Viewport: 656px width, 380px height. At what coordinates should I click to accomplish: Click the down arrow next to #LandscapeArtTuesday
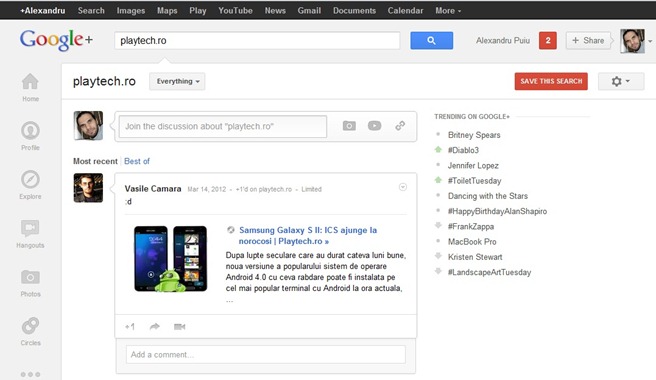[x=438, y=271]
